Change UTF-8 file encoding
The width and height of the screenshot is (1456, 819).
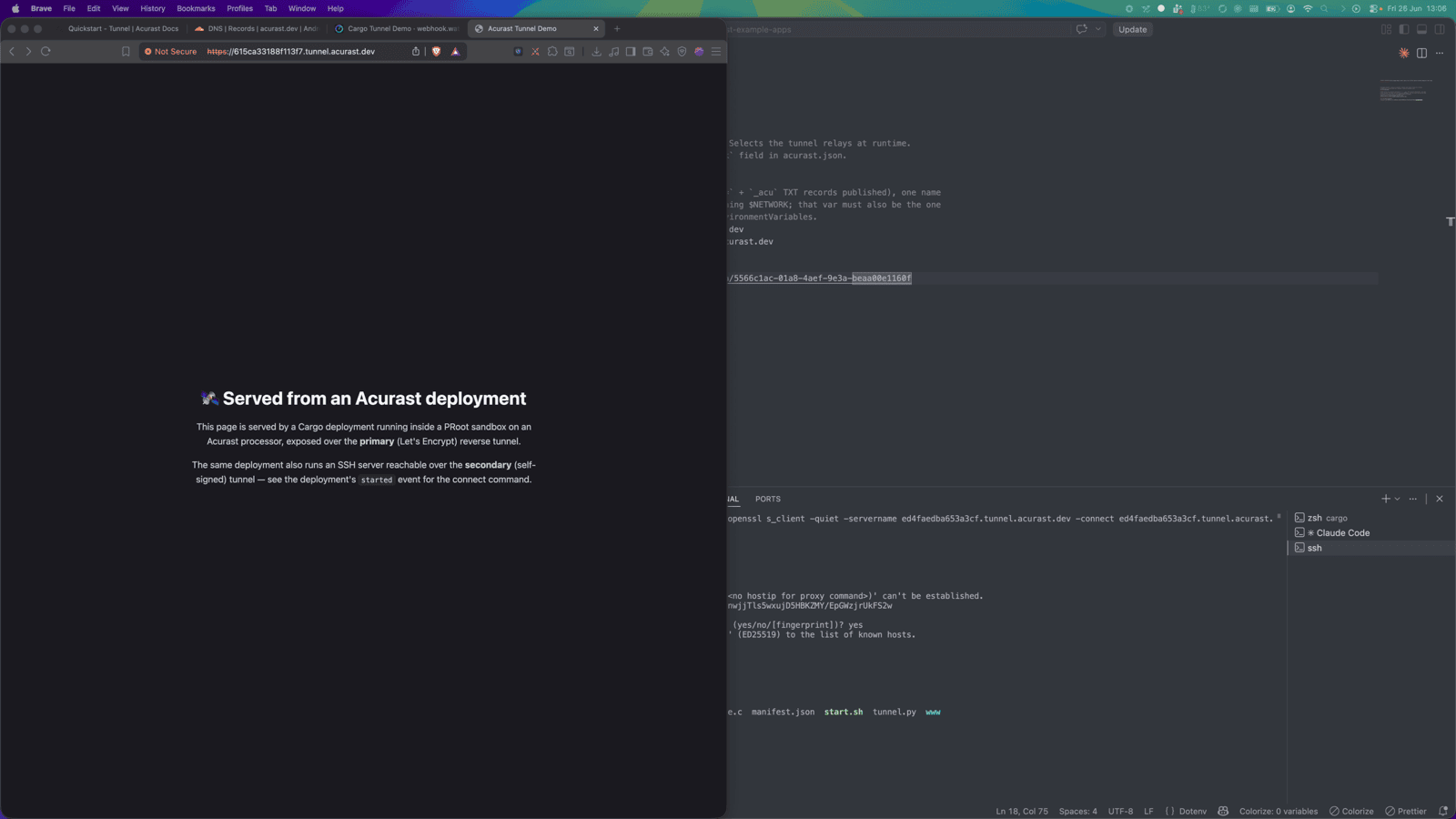(1120, 811)
